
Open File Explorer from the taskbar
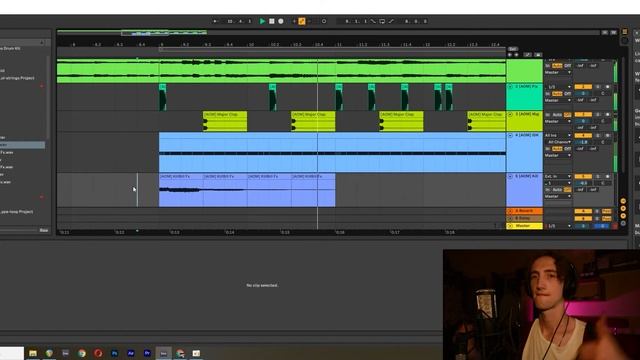point(33,353)
